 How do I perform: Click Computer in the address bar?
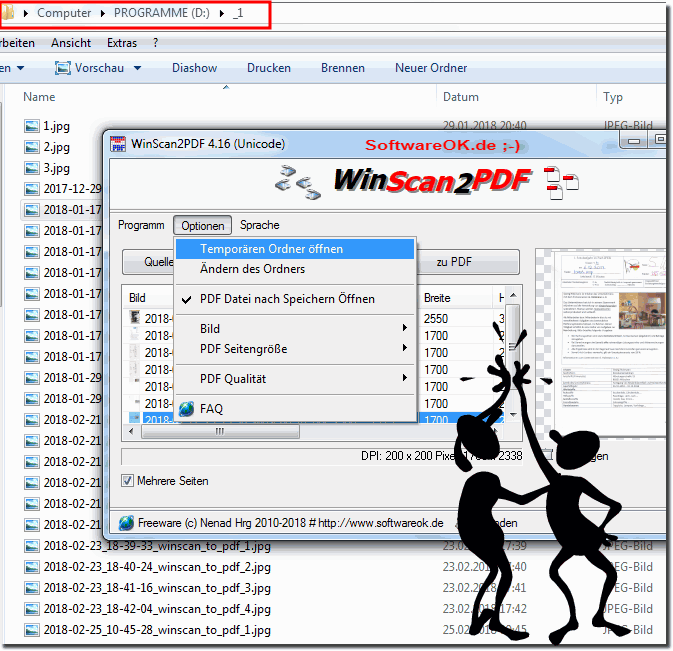[x=64, y=13]
